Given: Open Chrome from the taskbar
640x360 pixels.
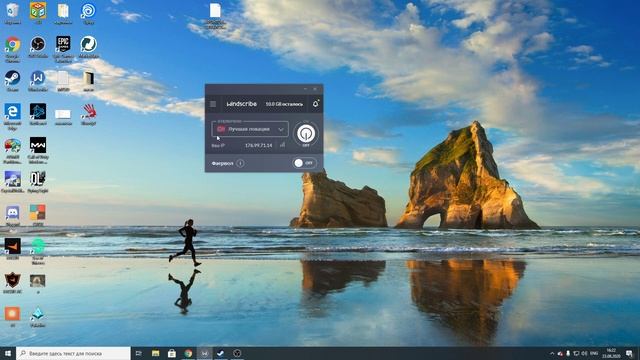Looking at the screenshot, I should [x=188, y=353].
